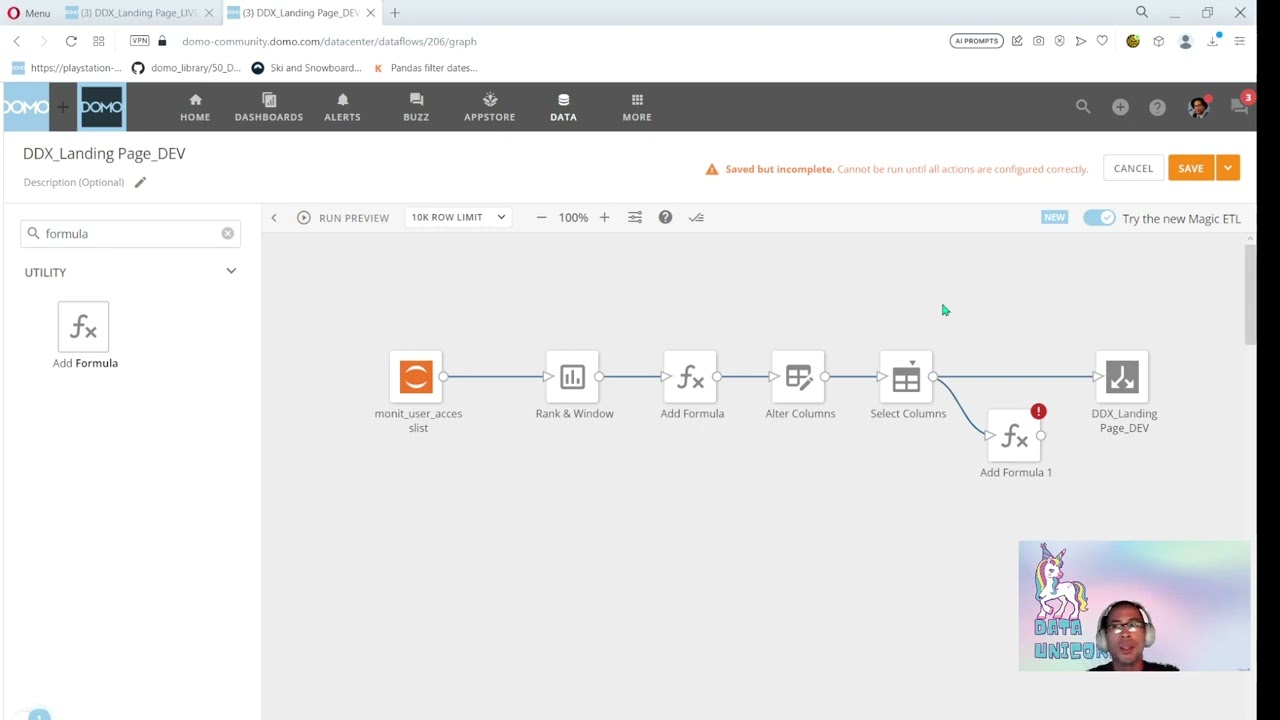Zoom out the canvas with minus
Viewport: 1280px width, 720px height.
tap(541, 217)
